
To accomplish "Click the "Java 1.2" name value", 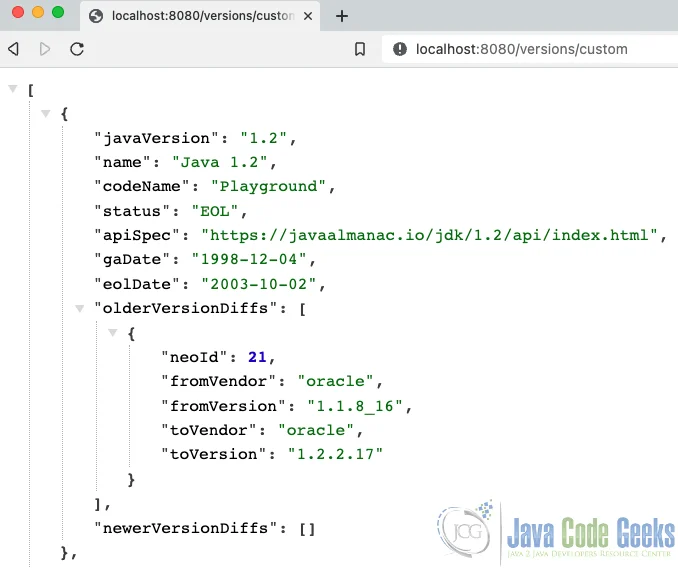I will tap(220, 163).
